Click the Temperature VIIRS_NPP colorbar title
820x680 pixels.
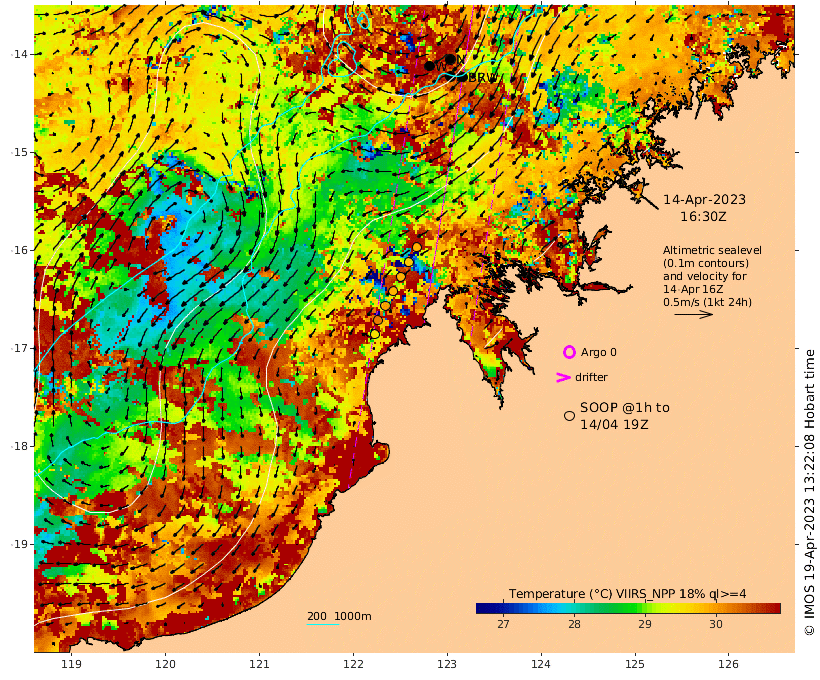click(628, 594)
